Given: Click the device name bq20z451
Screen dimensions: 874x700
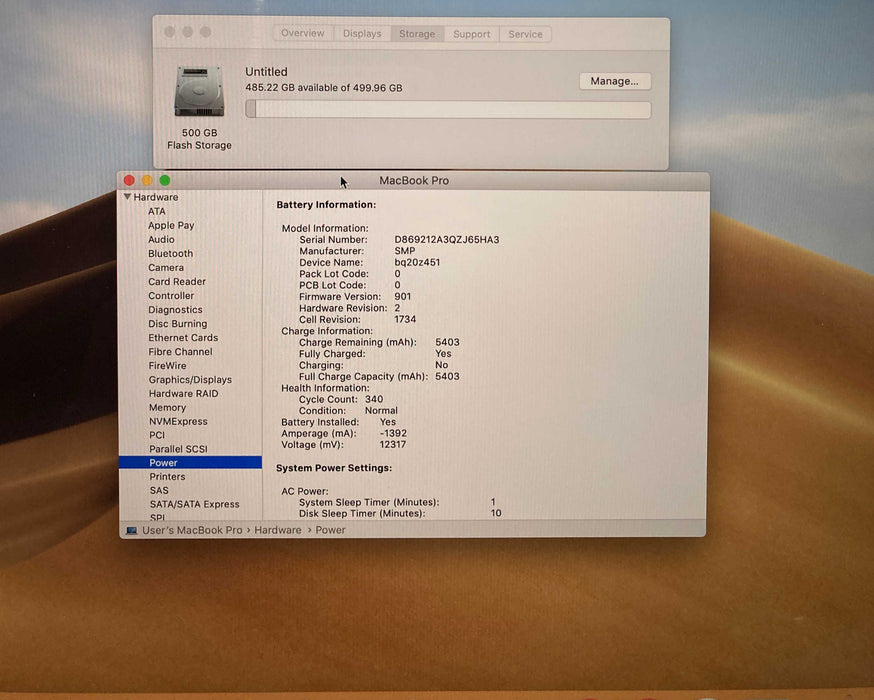Looking at the screenshot, I should pos(417,262).
